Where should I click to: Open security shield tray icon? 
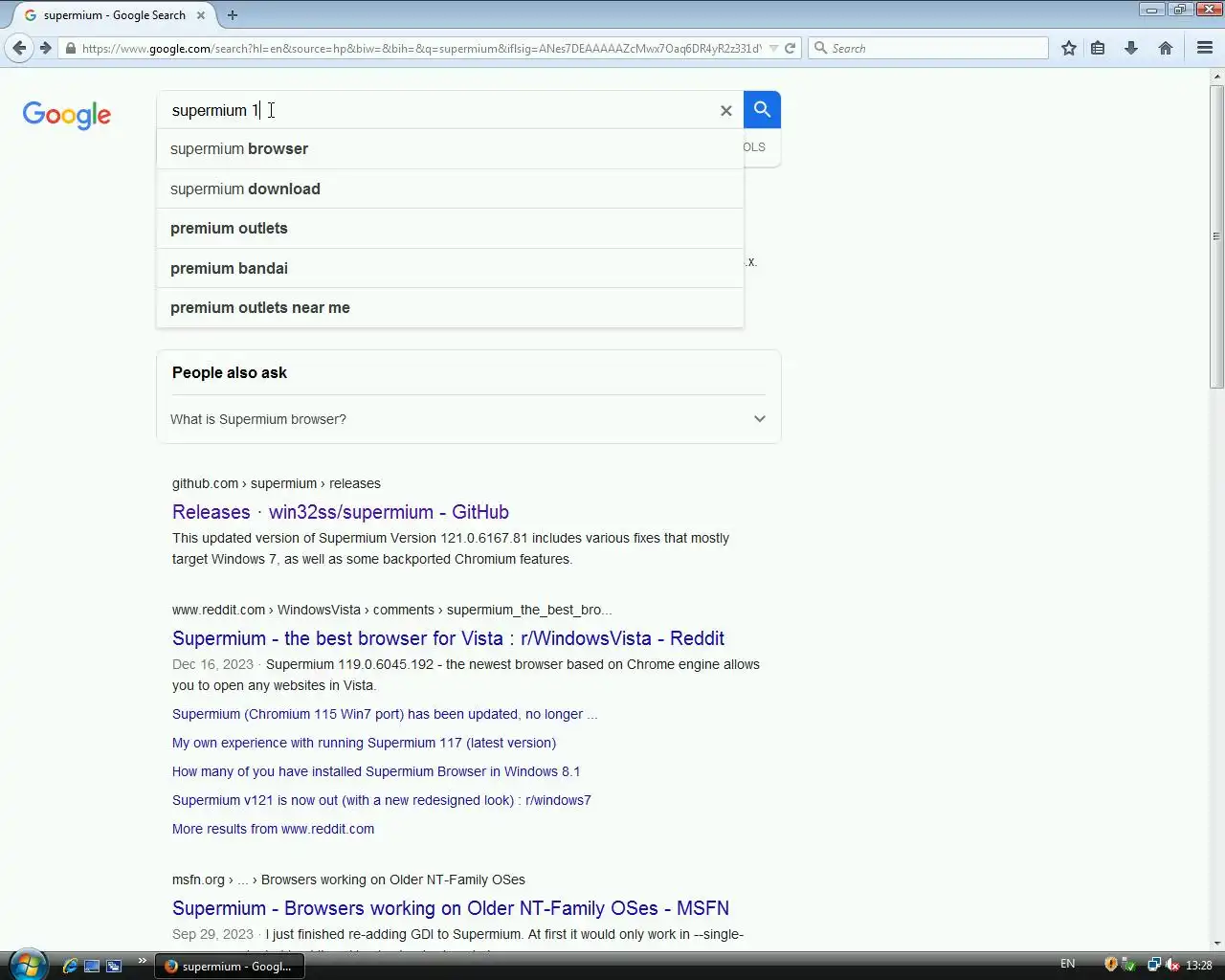pos(1111,965)
